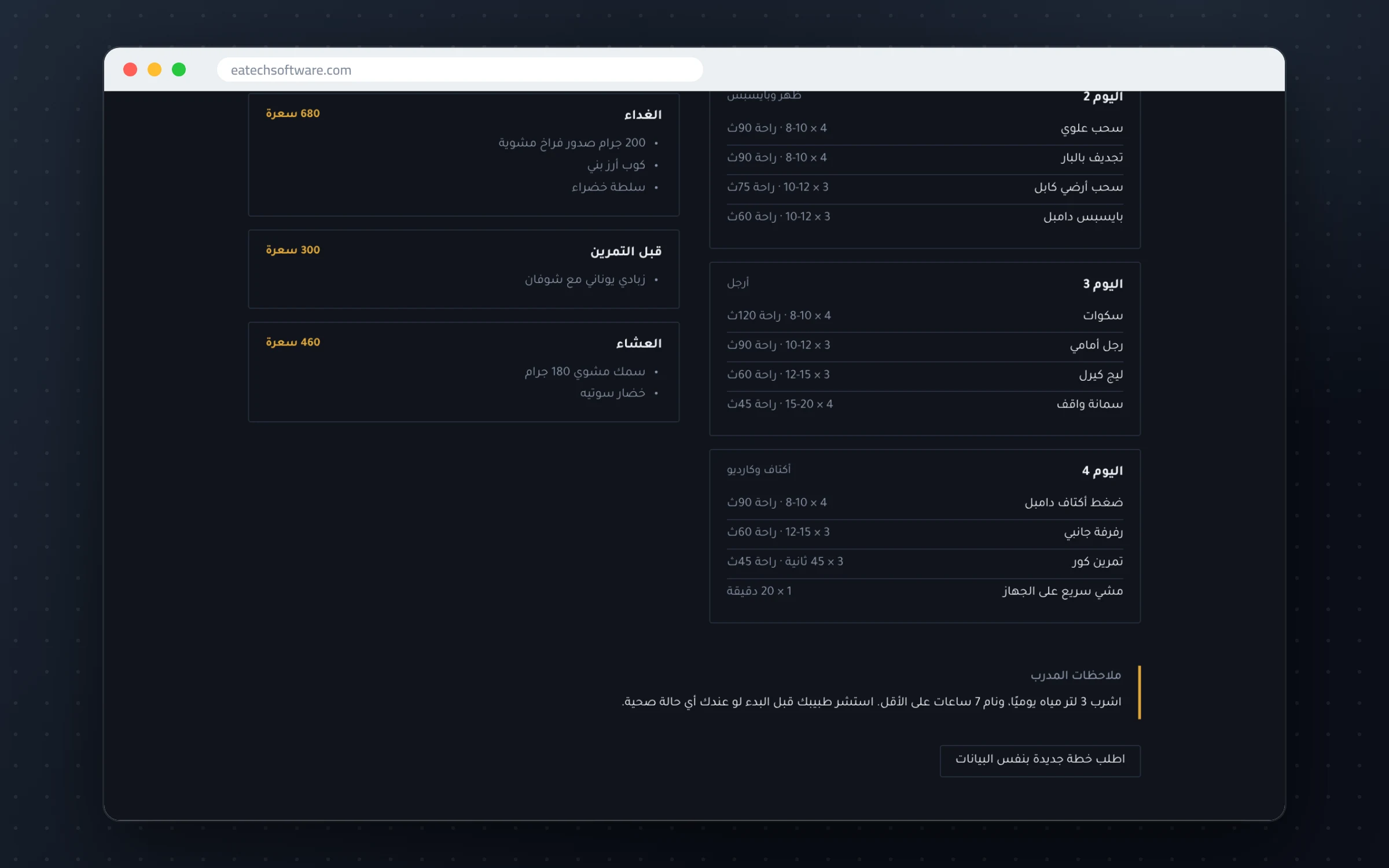Click the 'اليوم 4' day heading
The width and height of the screenshot is (1389, 868).
tap(1102, 471)
